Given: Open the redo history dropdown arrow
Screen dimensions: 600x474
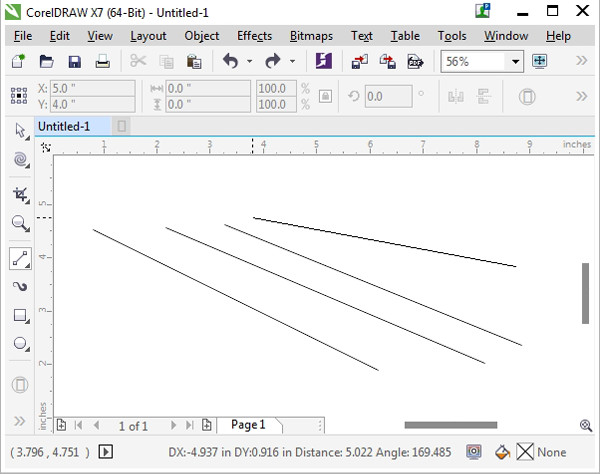Looking at the screenshot, I should [x=292, y=61].
